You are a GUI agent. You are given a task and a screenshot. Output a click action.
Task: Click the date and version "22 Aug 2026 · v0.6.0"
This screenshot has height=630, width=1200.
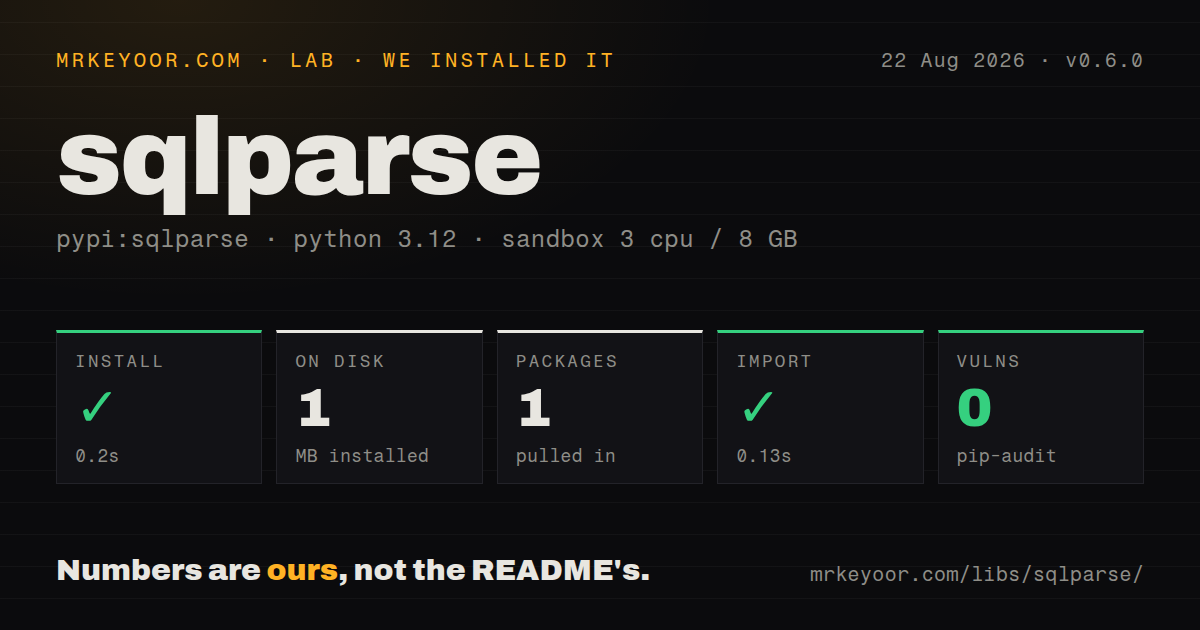click(1012, 61)
